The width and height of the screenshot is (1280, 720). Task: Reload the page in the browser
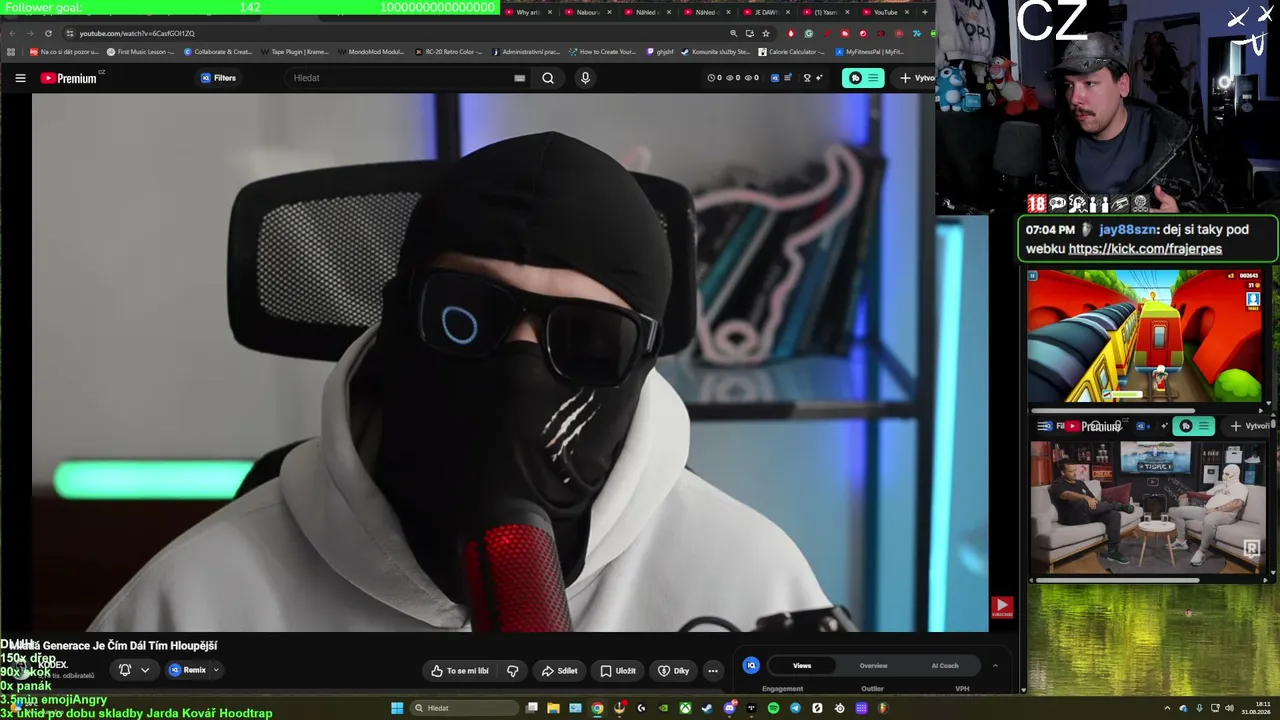pyautogui.click(x=48, y=33)
